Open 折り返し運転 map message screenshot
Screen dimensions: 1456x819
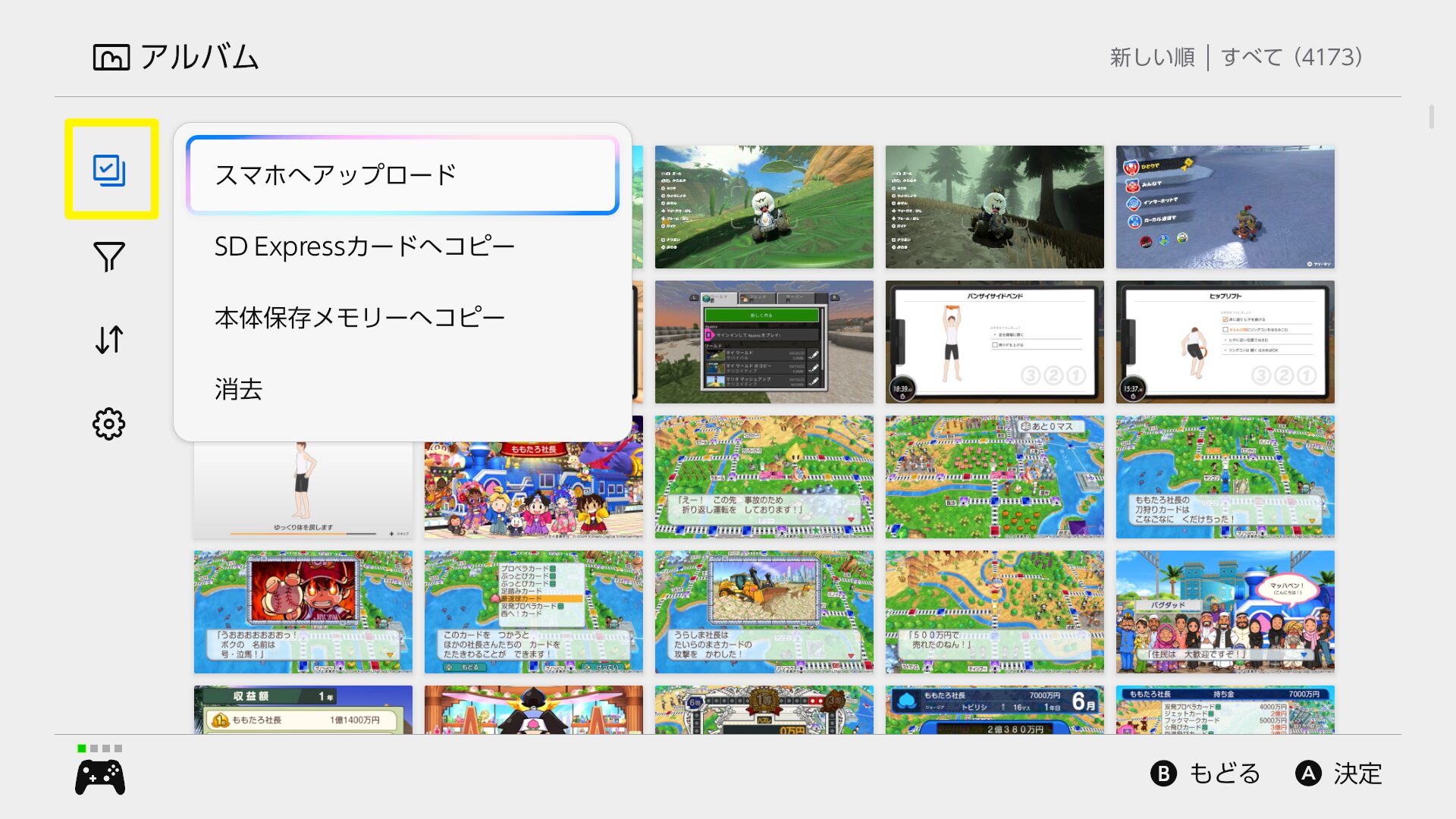764,477
